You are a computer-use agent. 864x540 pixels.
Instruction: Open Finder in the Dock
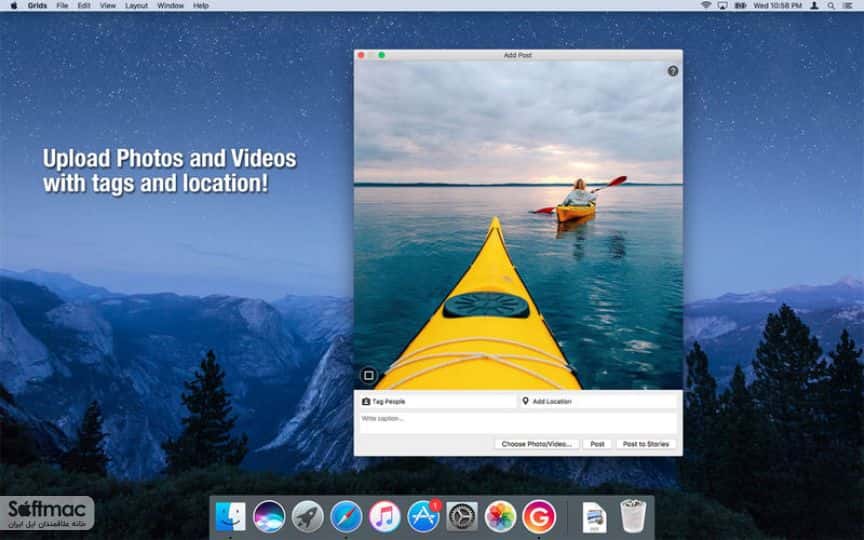pos(230,516)
